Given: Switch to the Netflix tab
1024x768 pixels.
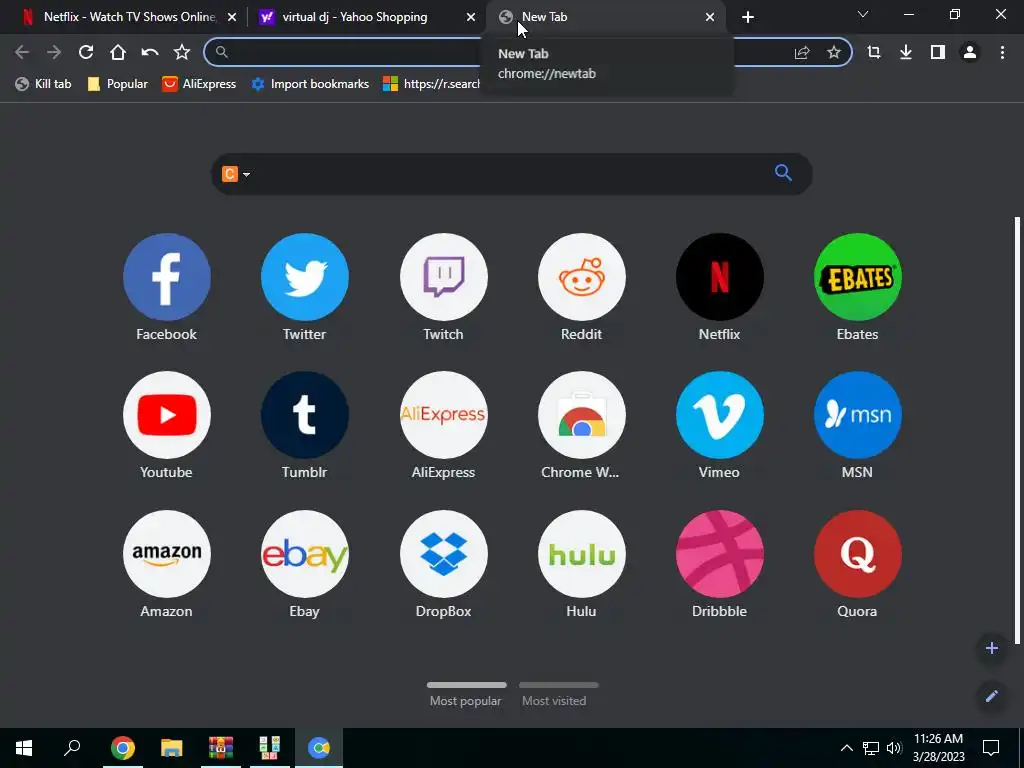Looking at the screenshot, I should 128,17.
